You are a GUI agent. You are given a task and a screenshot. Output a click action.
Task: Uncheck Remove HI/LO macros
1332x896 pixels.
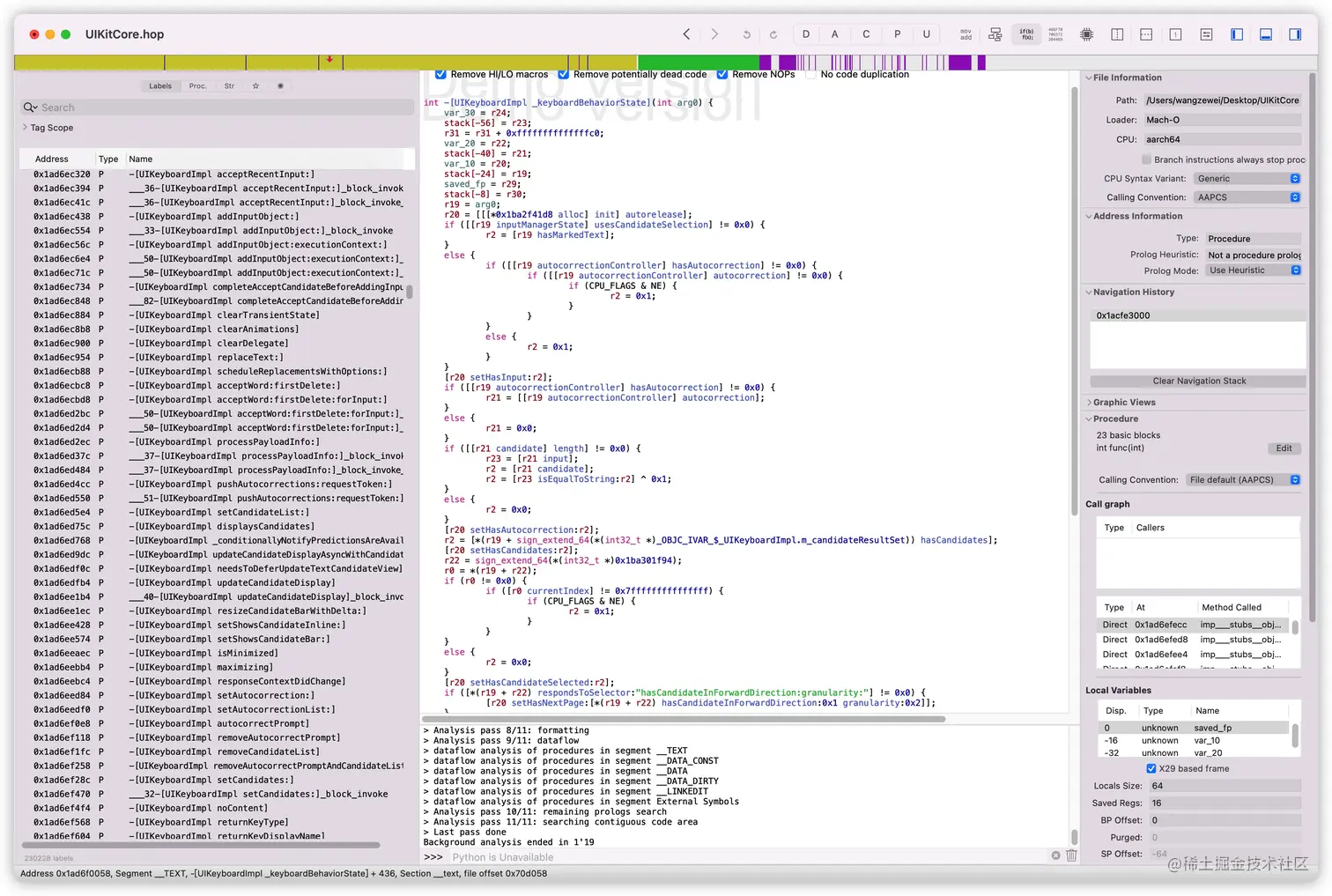440,74
